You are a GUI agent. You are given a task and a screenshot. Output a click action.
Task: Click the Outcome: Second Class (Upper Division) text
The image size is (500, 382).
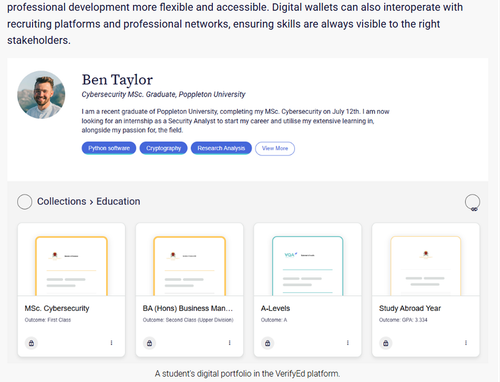188,320
